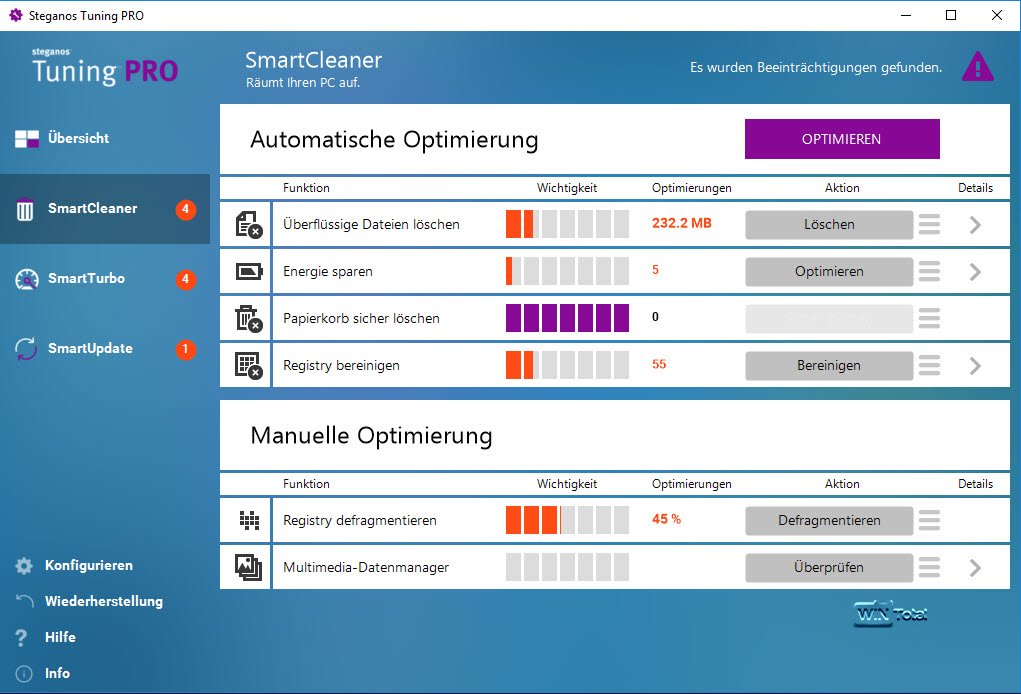
Task: Click the Info circle icon
Action: point(23,674)
